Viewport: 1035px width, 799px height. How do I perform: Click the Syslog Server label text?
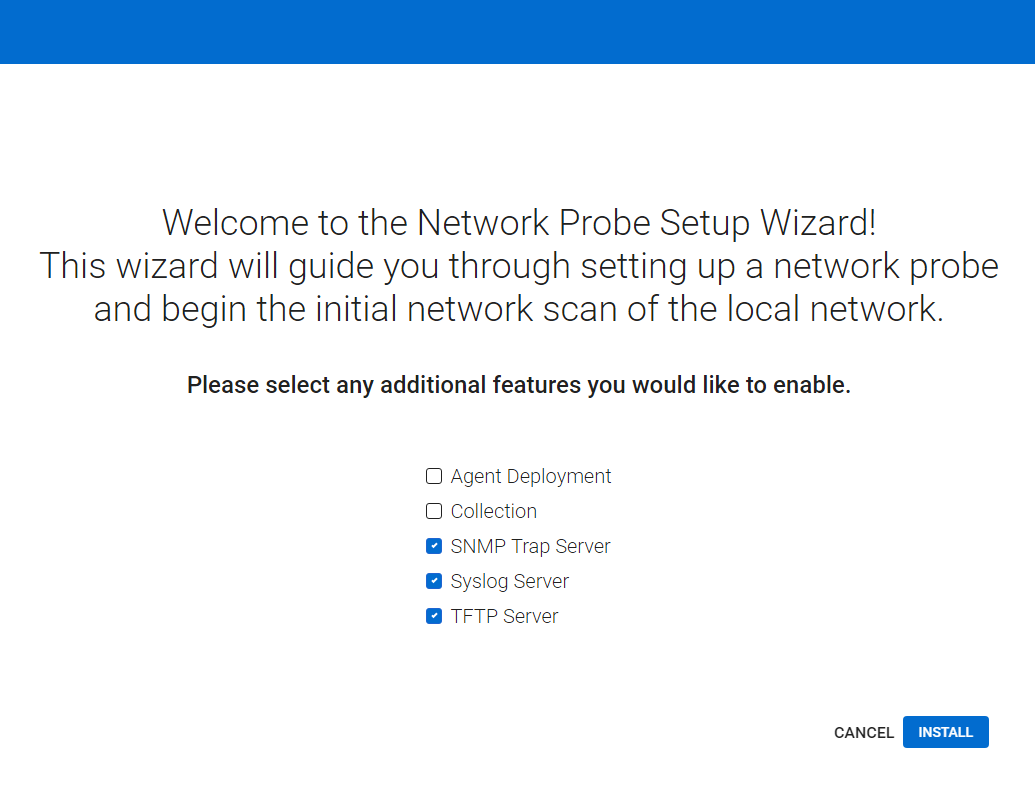pyautogui.click(x=509, y=581)
